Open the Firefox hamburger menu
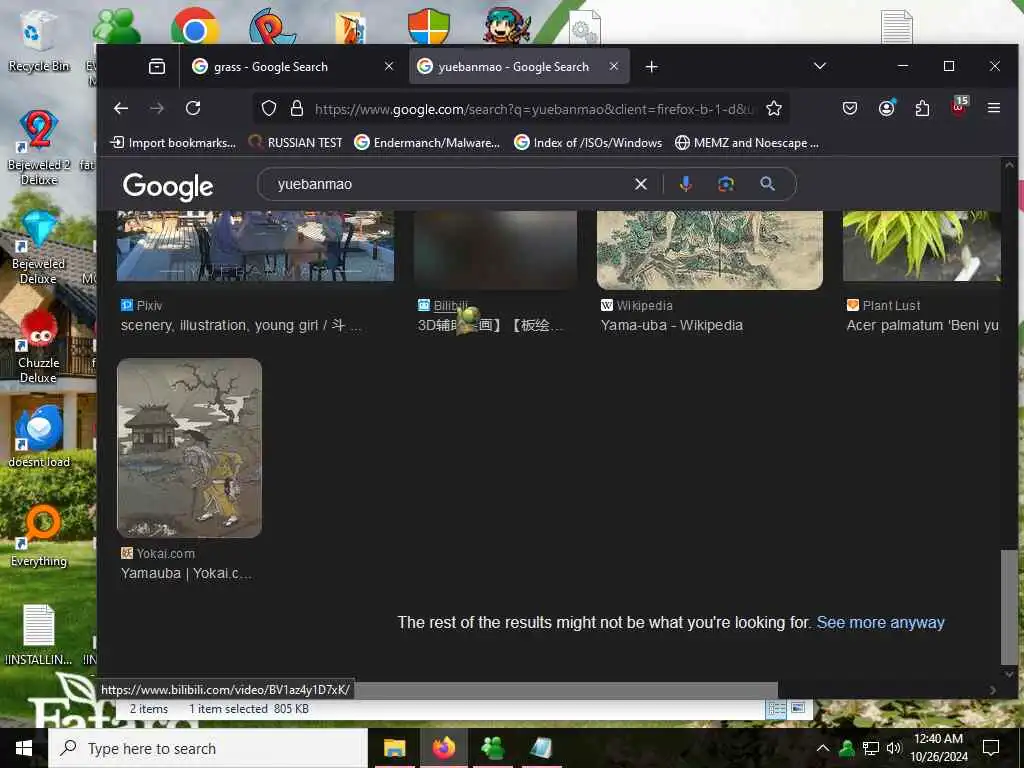This screenshot has height=768, width=1024. click(x=994, y=108)
